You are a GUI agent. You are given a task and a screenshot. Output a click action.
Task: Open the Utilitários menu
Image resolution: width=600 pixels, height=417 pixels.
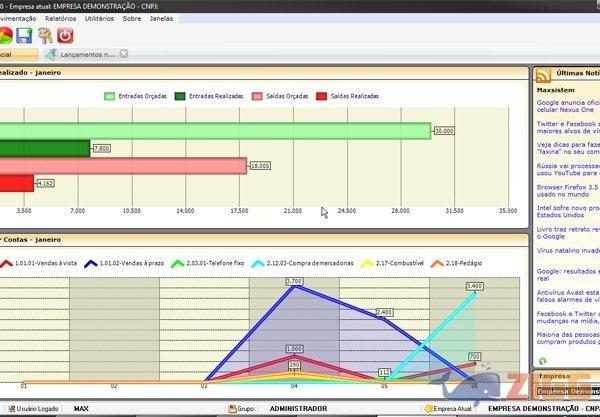(x=99, y=18)
